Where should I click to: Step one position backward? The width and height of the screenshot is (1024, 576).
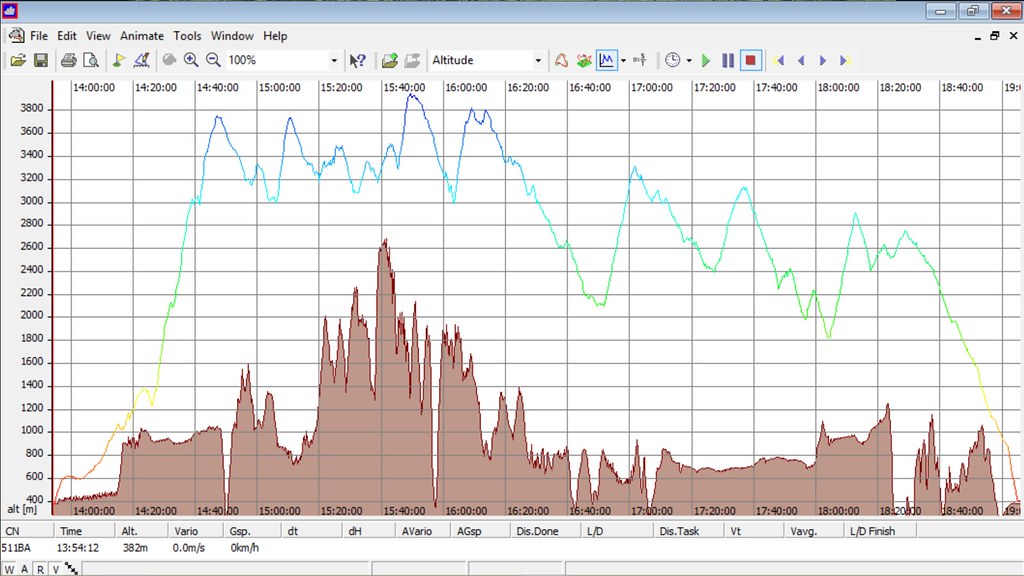pyautogui.click(x=801, y=61)
